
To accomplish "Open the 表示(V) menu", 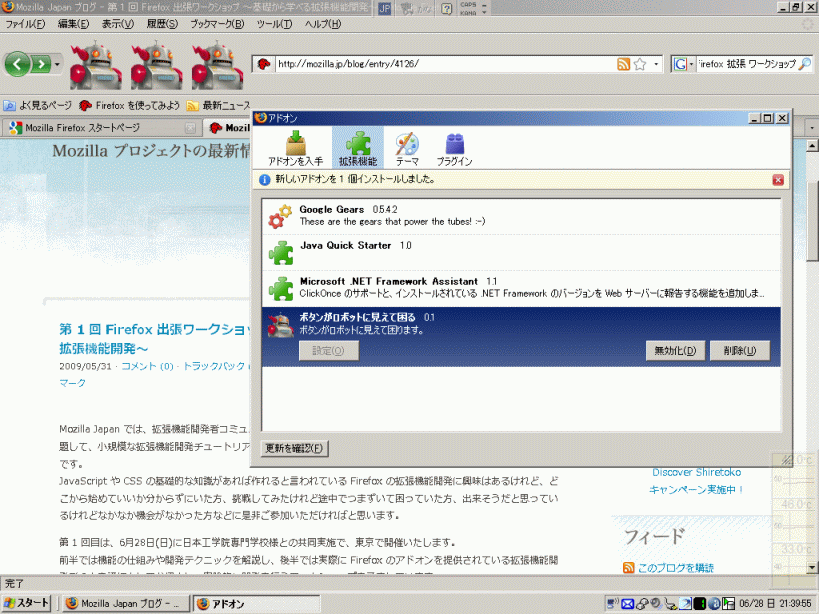I will [118, 24].
